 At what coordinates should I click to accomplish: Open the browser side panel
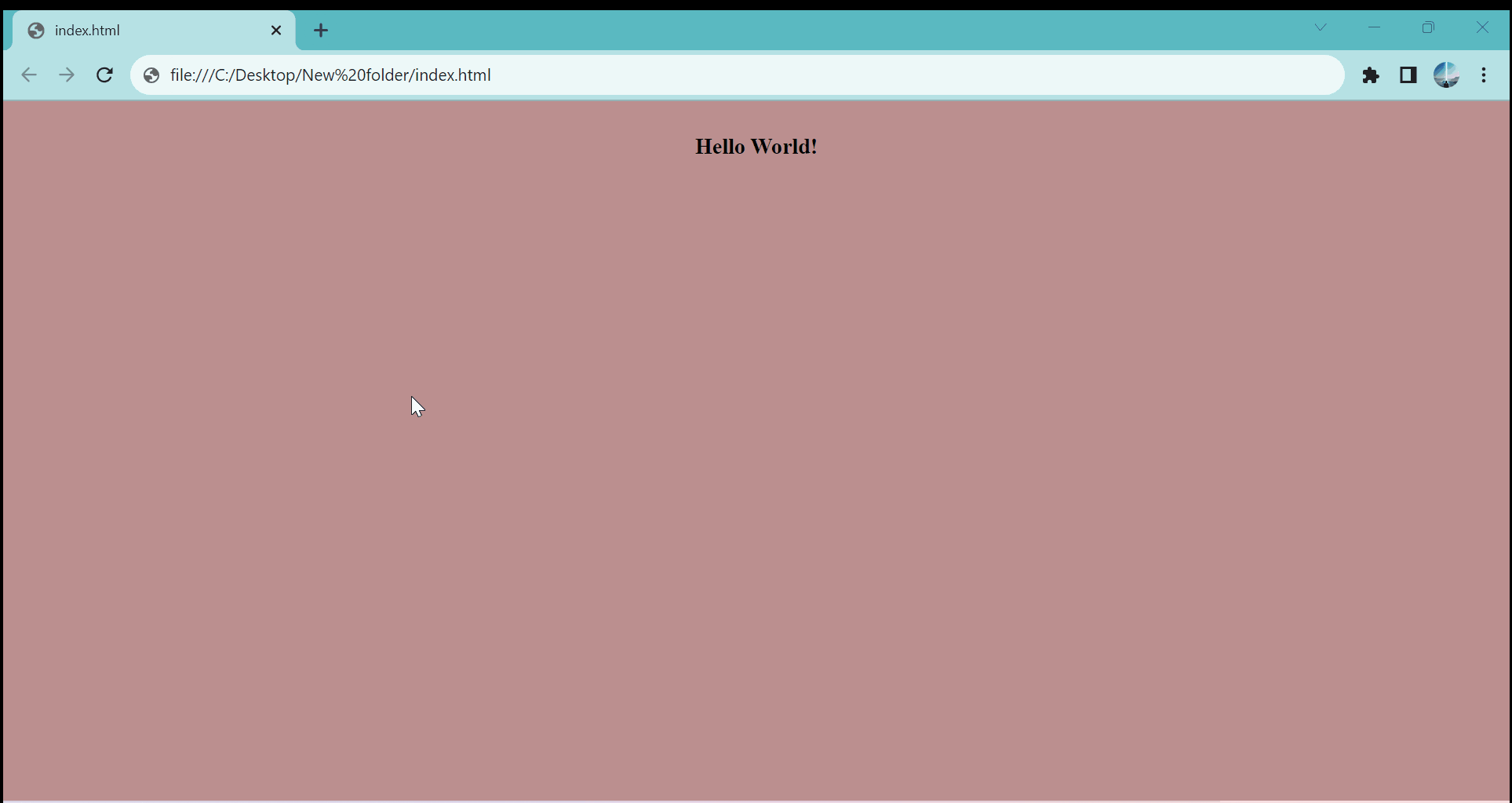(1408, 75)
